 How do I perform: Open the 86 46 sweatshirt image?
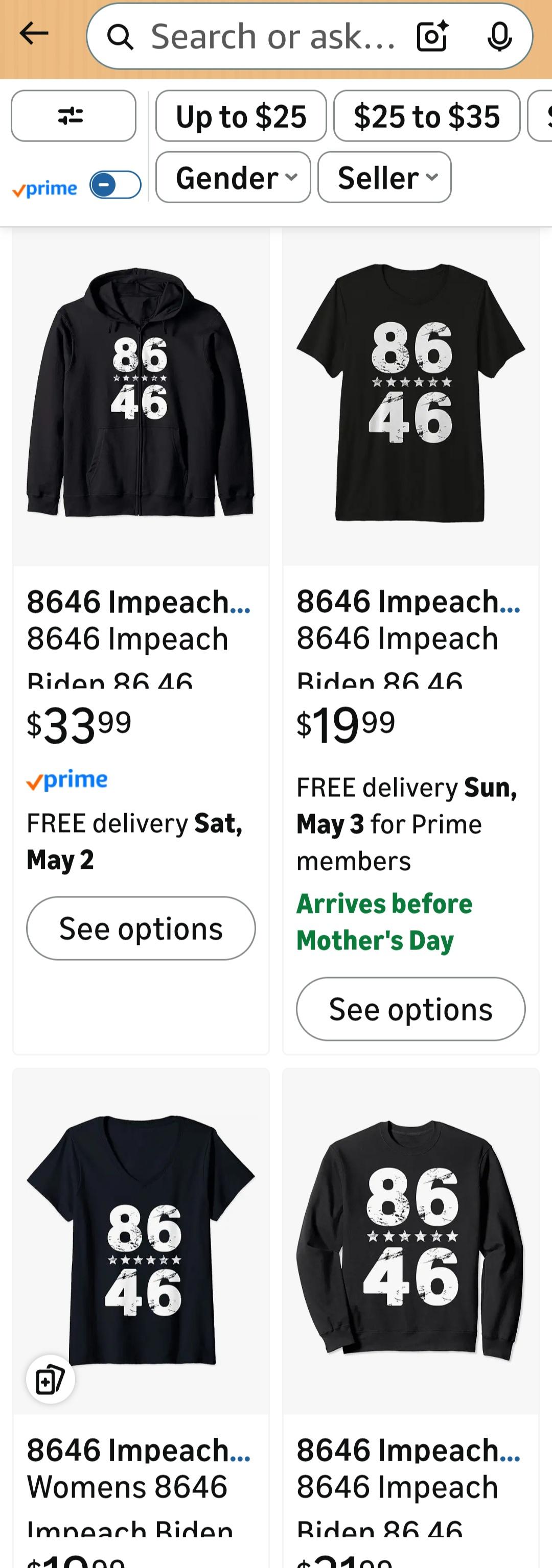(410, 1242)
